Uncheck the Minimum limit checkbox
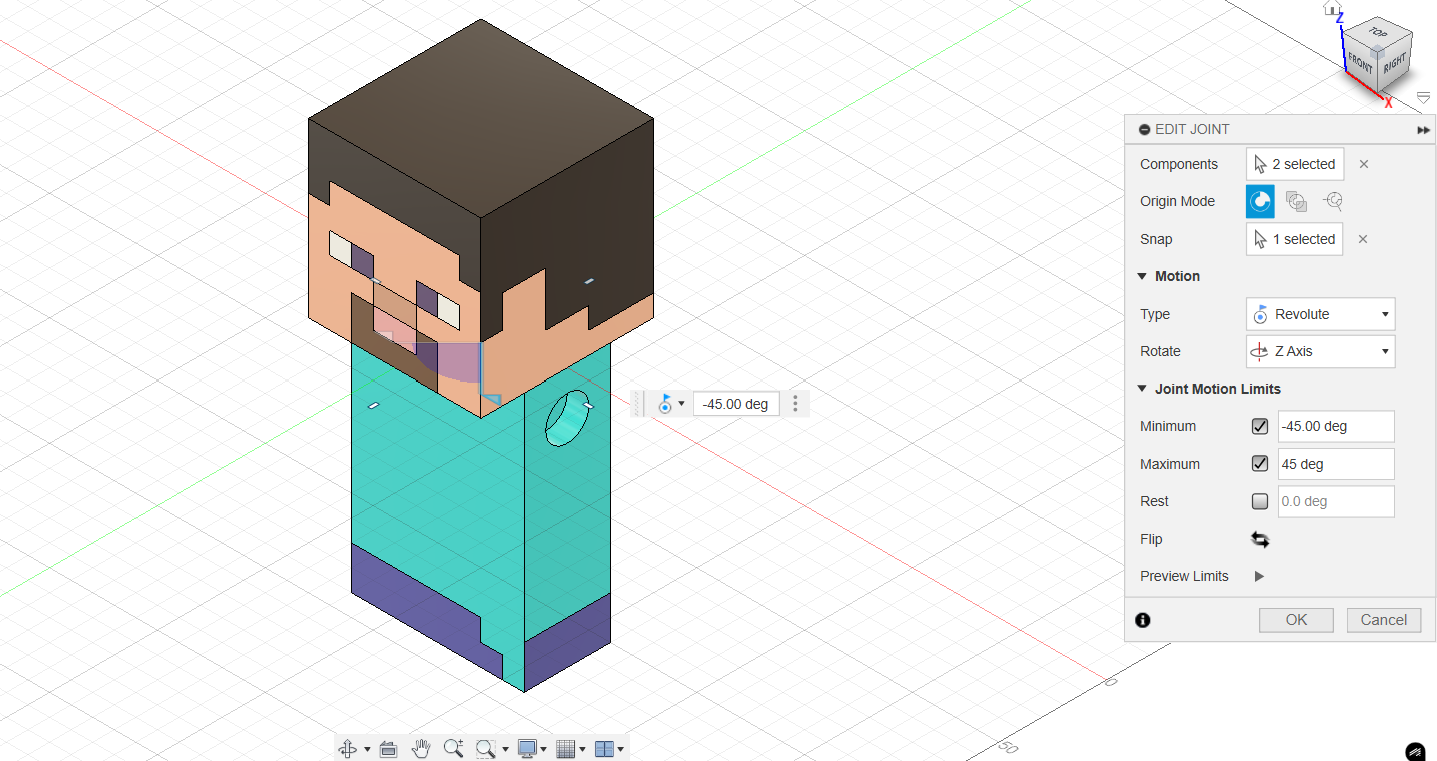 pyautogui.click(x=1260, y=426)
